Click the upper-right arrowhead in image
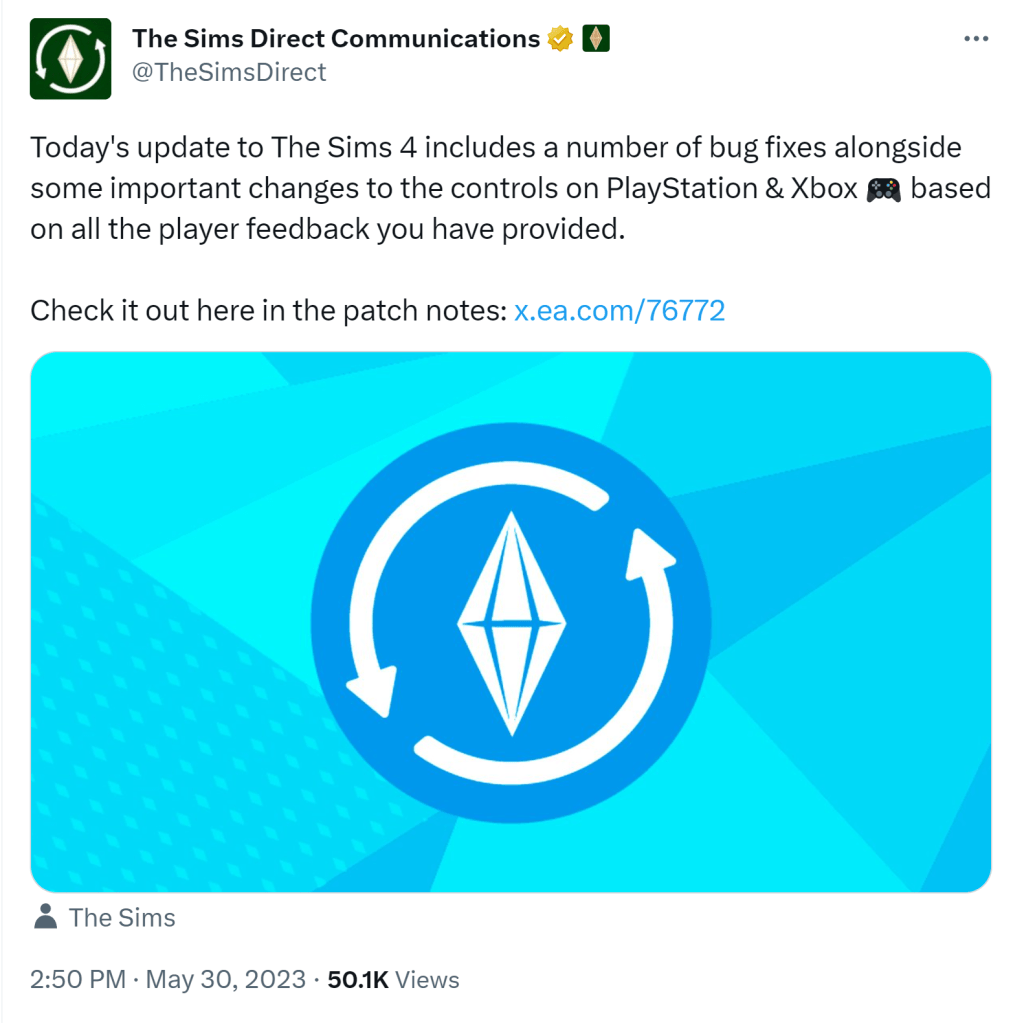 646,555
